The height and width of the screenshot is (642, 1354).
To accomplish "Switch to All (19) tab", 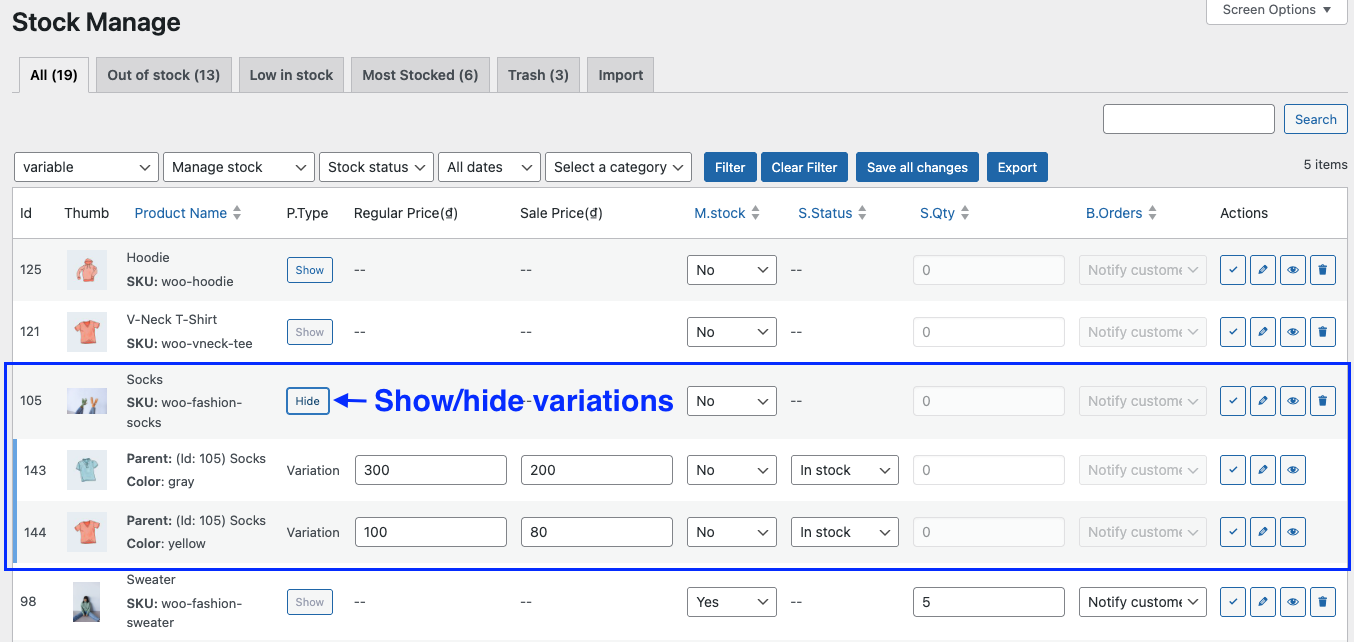I will pos(54,75).
